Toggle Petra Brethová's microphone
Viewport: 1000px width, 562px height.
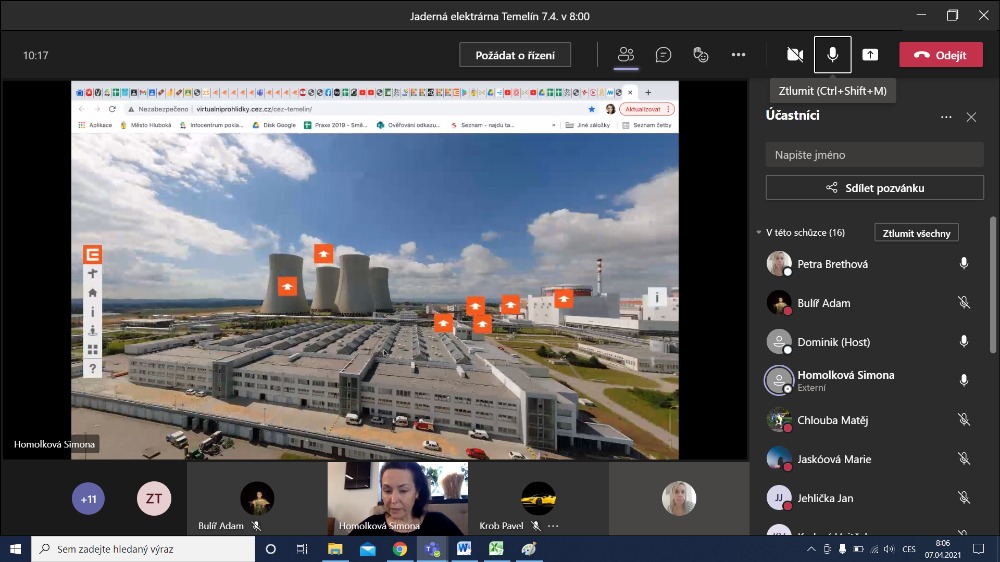click(964, 264)
